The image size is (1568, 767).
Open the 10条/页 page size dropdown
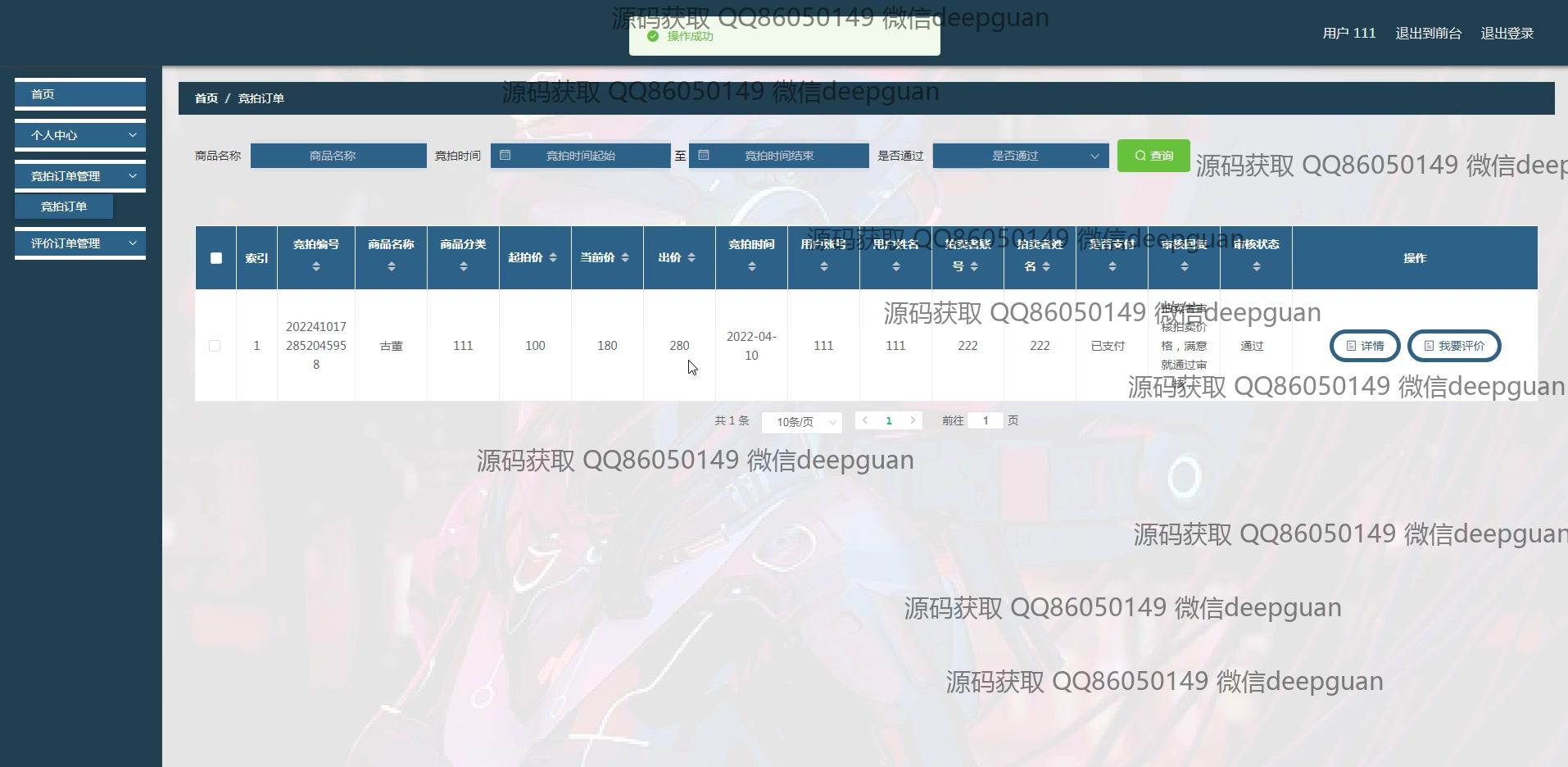801,422
